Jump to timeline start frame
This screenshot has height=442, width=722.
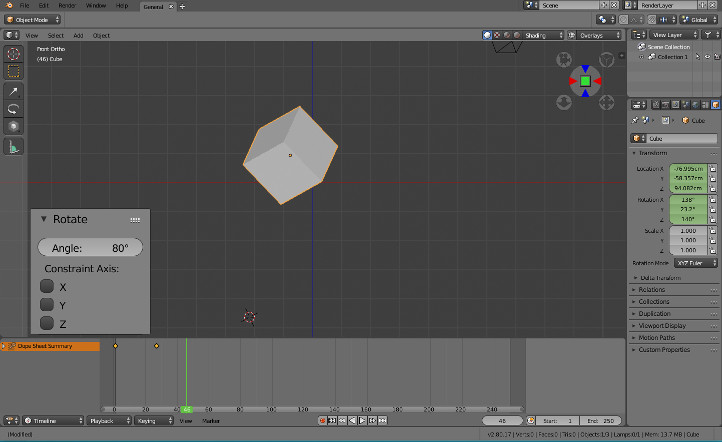click(x=332, y=420)
